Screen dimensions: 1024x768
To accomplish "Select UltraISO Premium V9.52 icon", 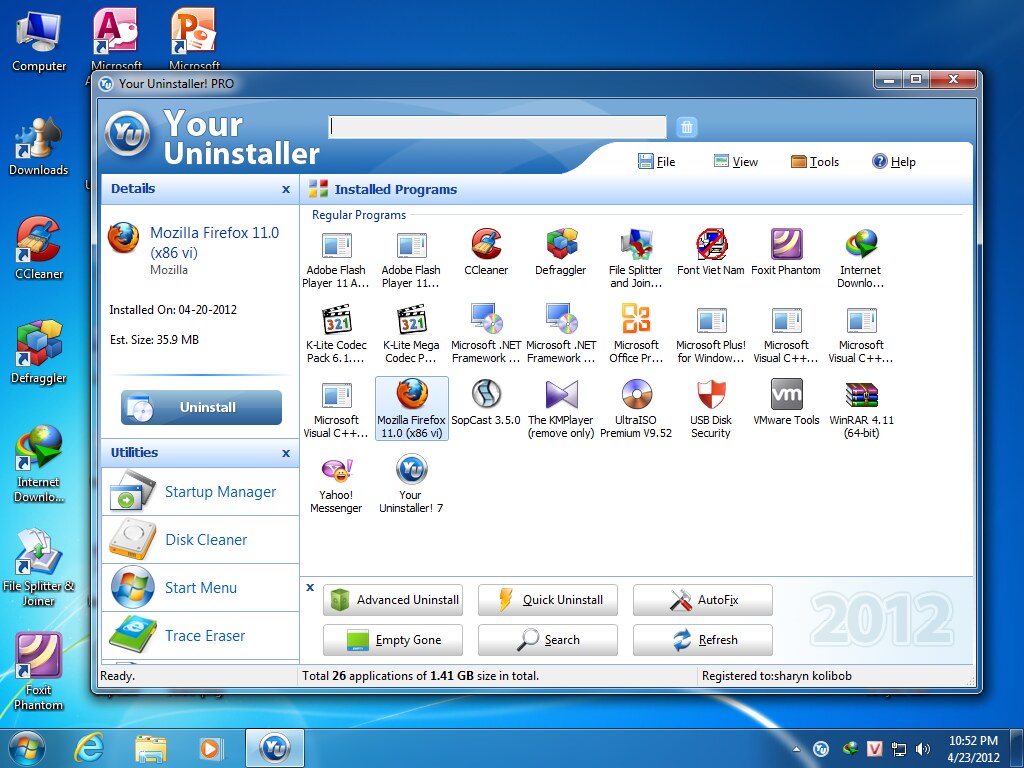I will tap(636, 396).
